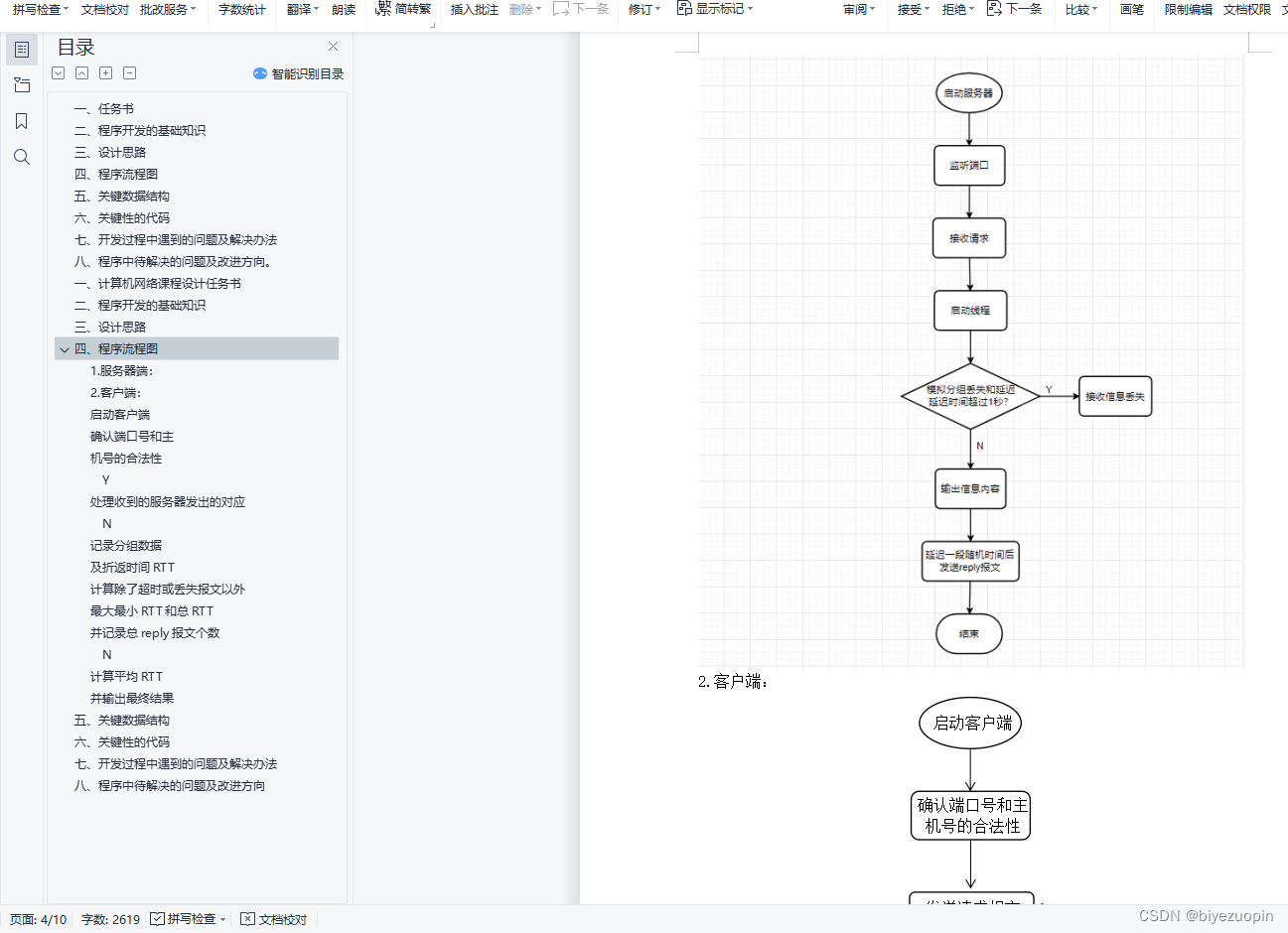Click 文档校对 in the status bar
This screenshot has height=933, width=1288.
pyautogui.click(x=275, y=919)
